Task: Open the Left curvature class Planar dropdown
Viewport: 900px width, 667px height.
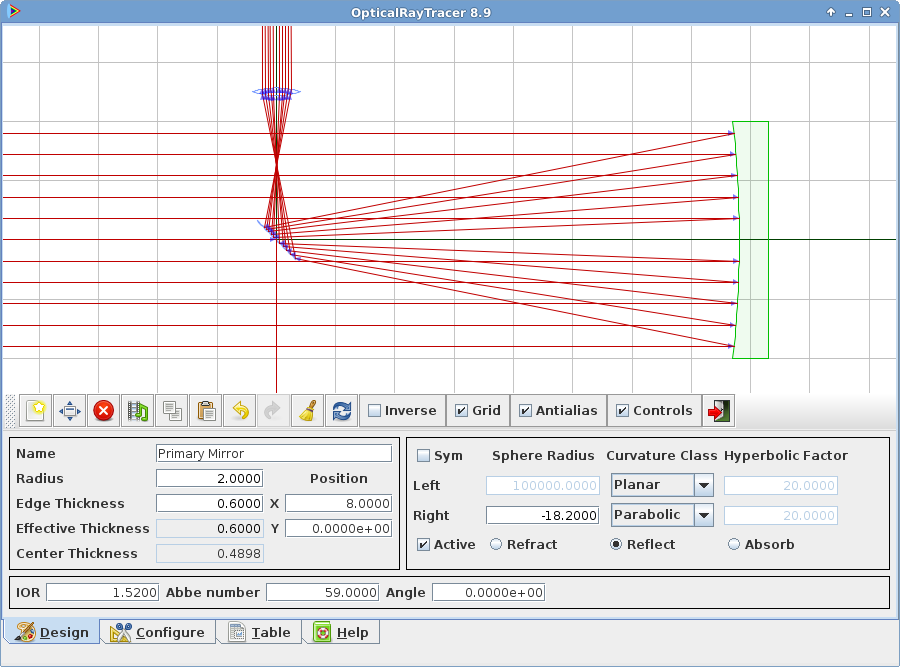Action: [703, 486]
